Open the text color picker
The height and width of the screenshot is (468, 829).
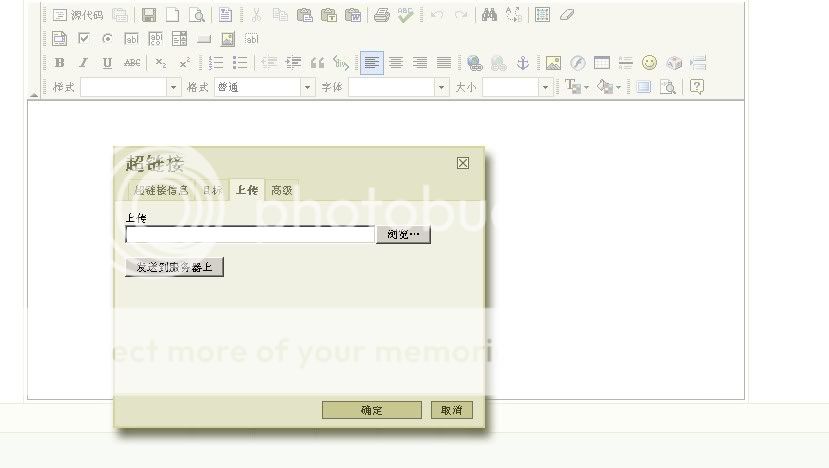point(577,87)
